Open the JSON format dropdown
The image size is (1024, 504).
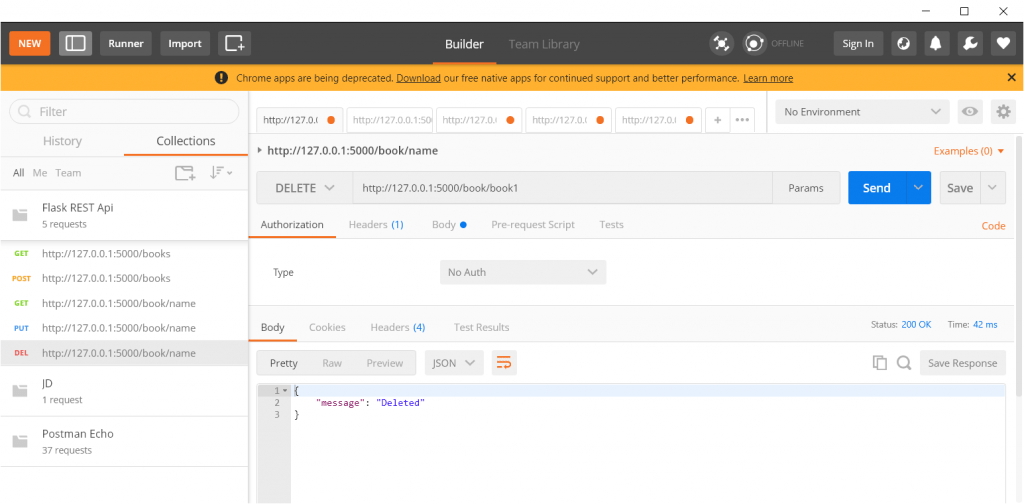[x=454, y=363]
